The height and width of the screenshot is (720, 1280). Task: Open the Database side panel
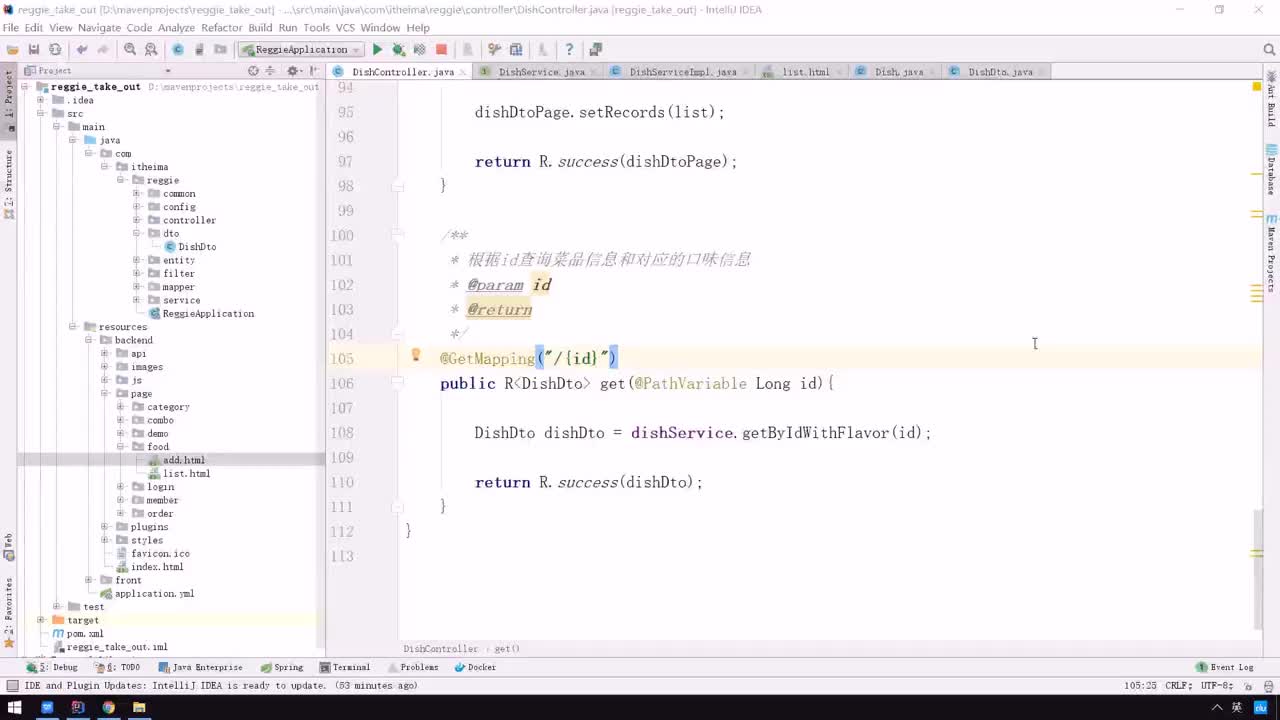tap(1271, 171)
